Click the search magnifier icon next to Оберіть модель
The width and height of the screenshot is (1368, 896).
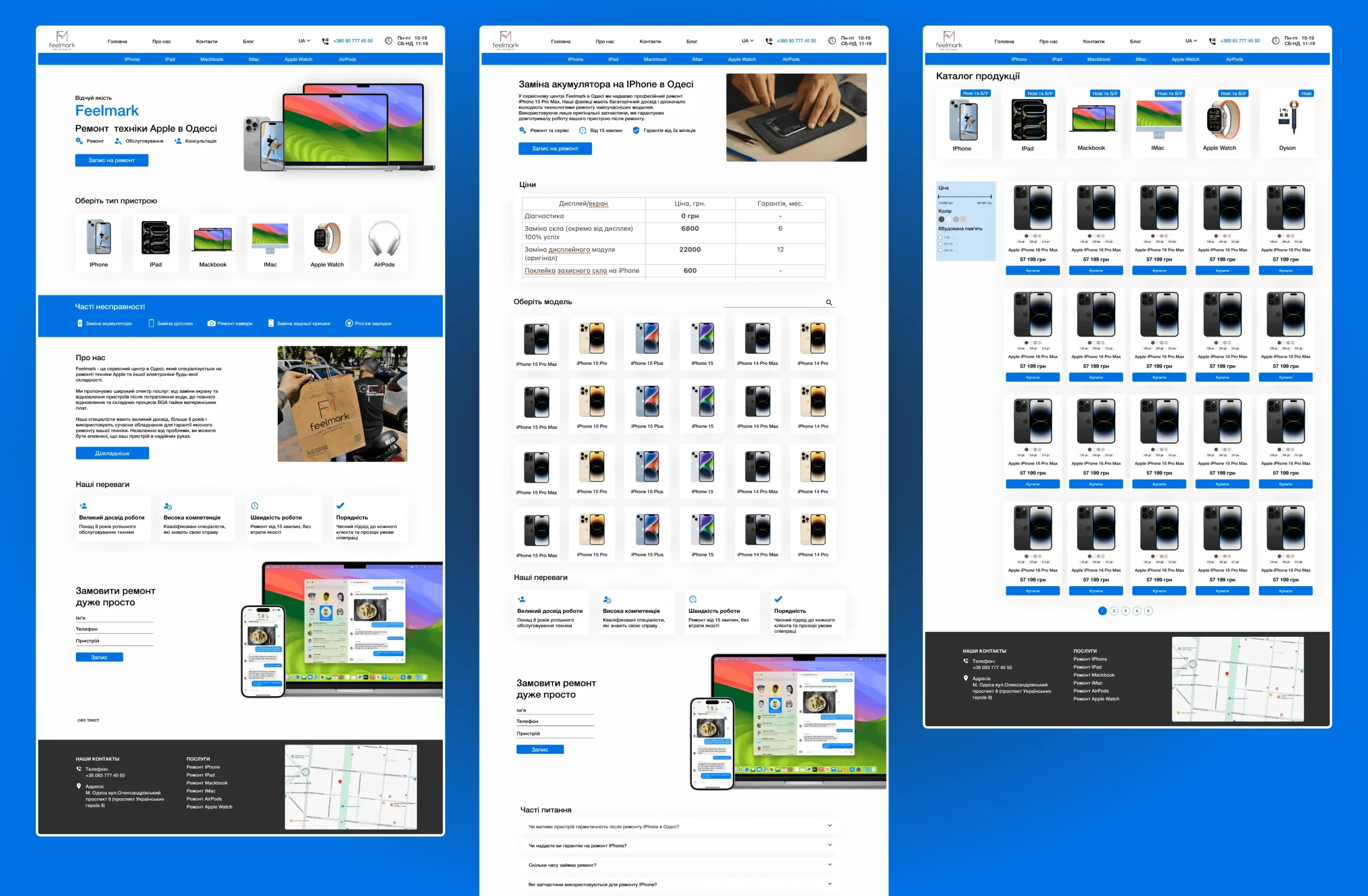[x=829, y=302]
